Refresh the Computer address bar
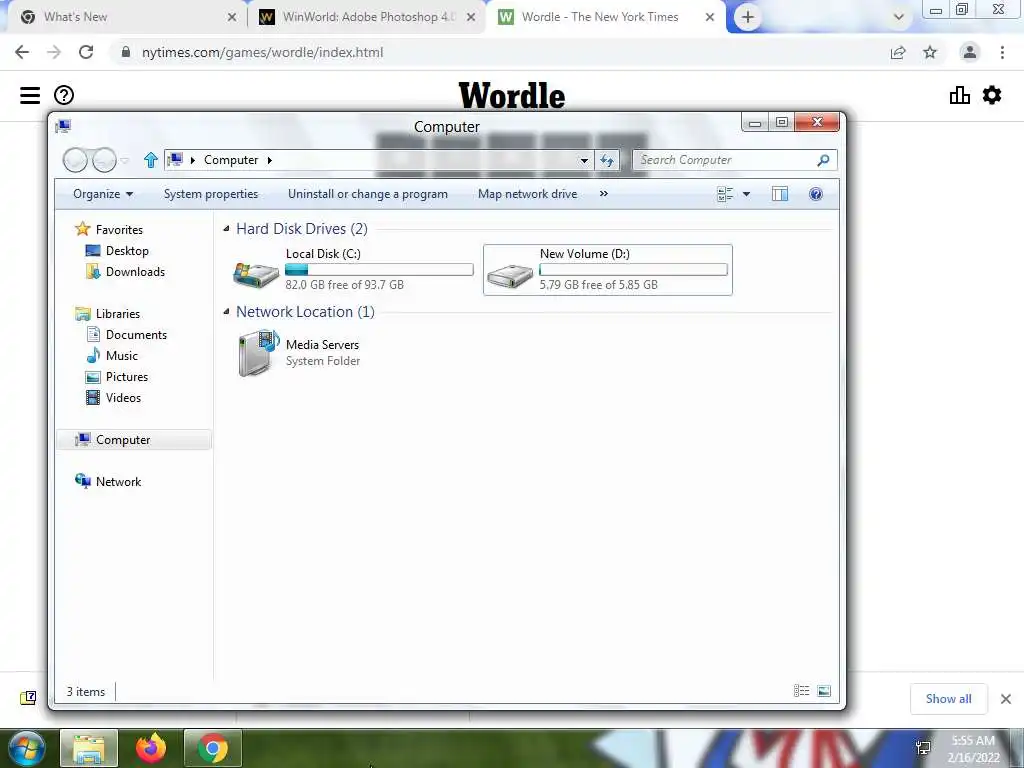Viewport: 1024px width, 768px height. coord(607,160)
